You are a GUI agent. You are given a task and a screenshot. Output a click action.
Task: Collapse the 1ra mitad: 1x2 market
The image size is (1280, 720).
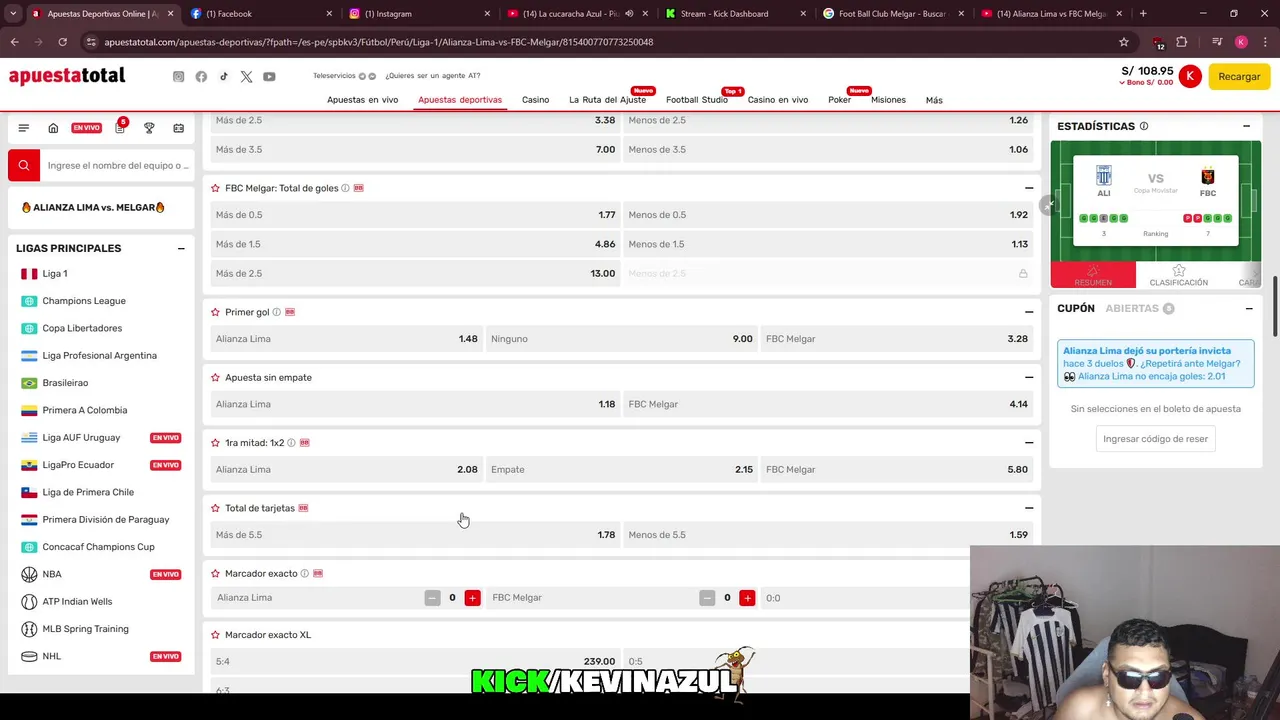[1029, 442]
